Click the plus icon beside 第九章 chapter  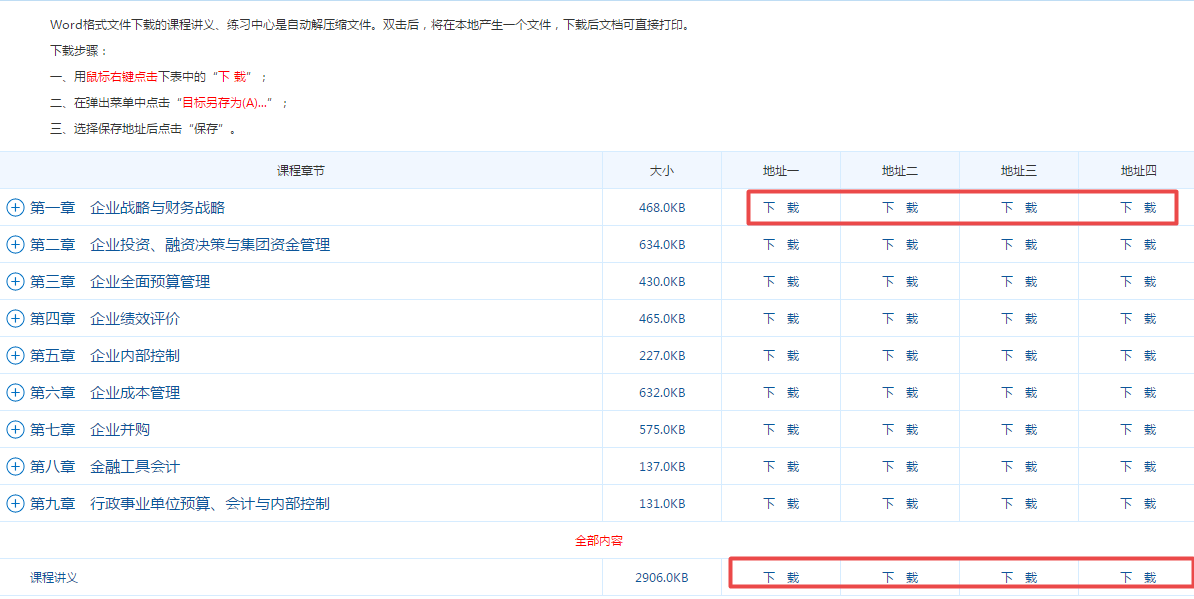(x=15, y=504)
